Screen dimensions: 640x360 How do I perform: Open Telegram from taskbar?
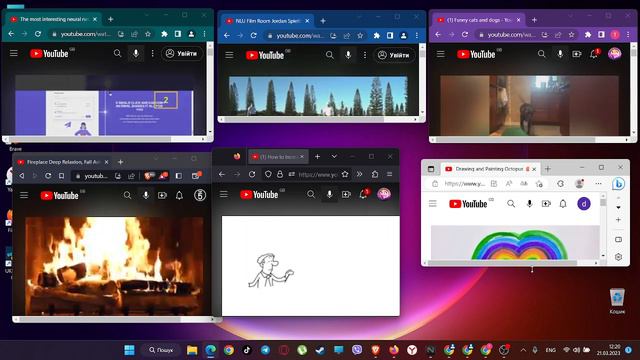(x=265, y=350)
